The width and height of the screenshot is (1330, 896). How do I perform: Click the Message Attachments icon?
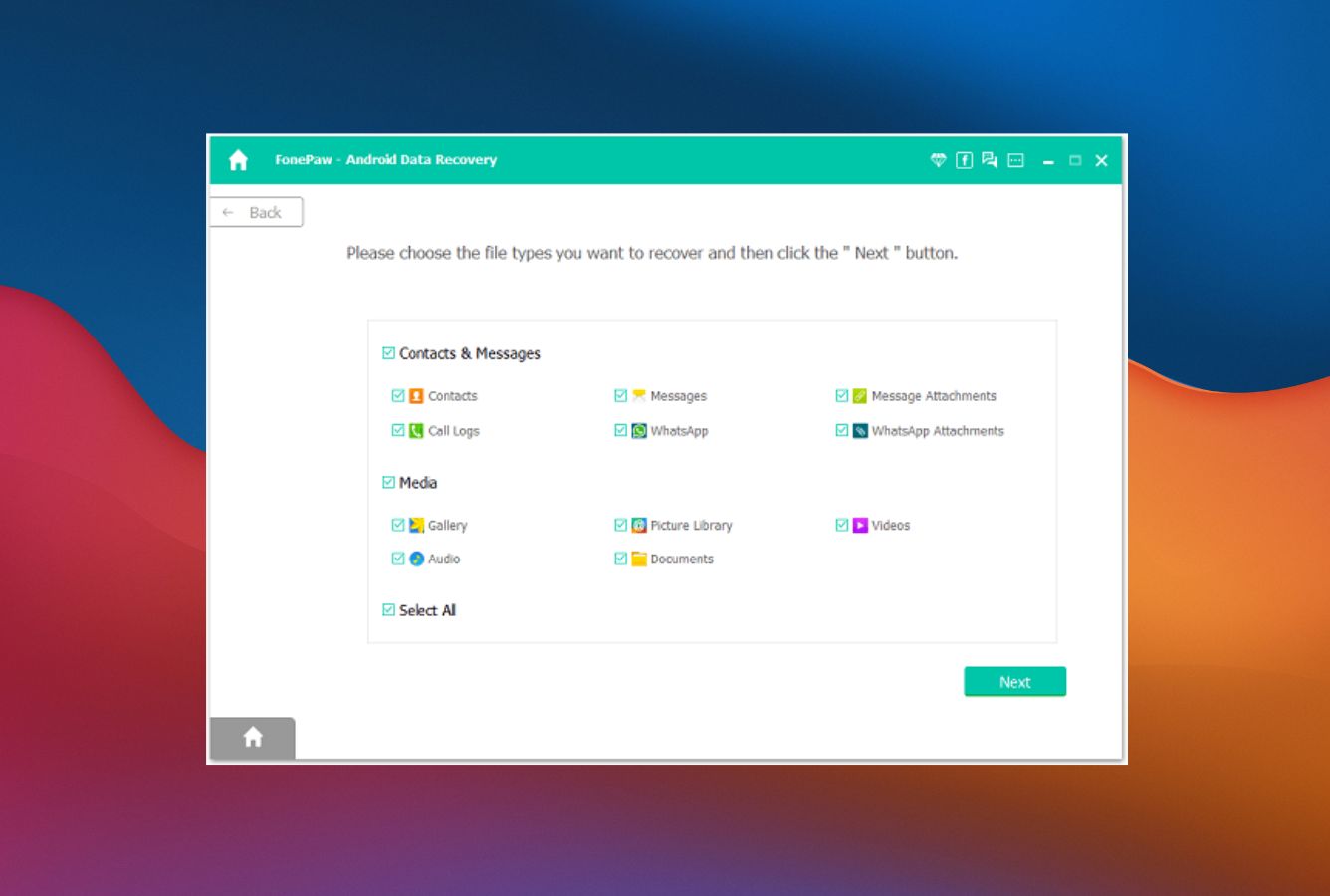(860, 396)
